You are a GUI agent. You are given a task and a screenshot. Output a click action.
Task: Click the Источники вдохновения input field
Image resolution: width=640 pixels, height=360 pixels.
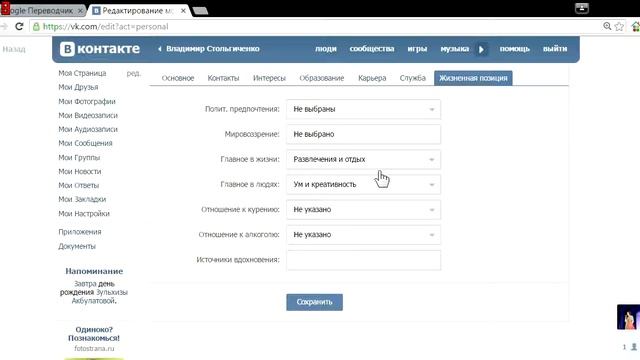(x=363, y=260)
